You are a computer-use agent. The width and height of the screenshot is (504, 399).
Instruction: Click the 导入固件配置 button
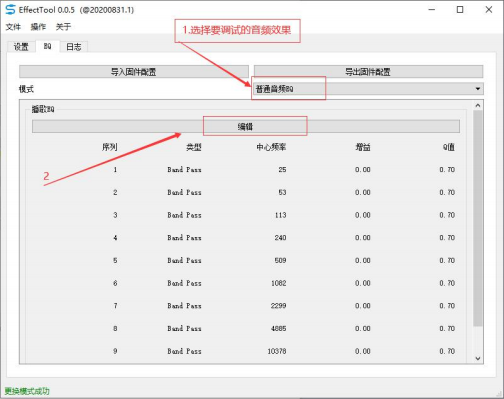pyautogui.click(x=134, y=72)
